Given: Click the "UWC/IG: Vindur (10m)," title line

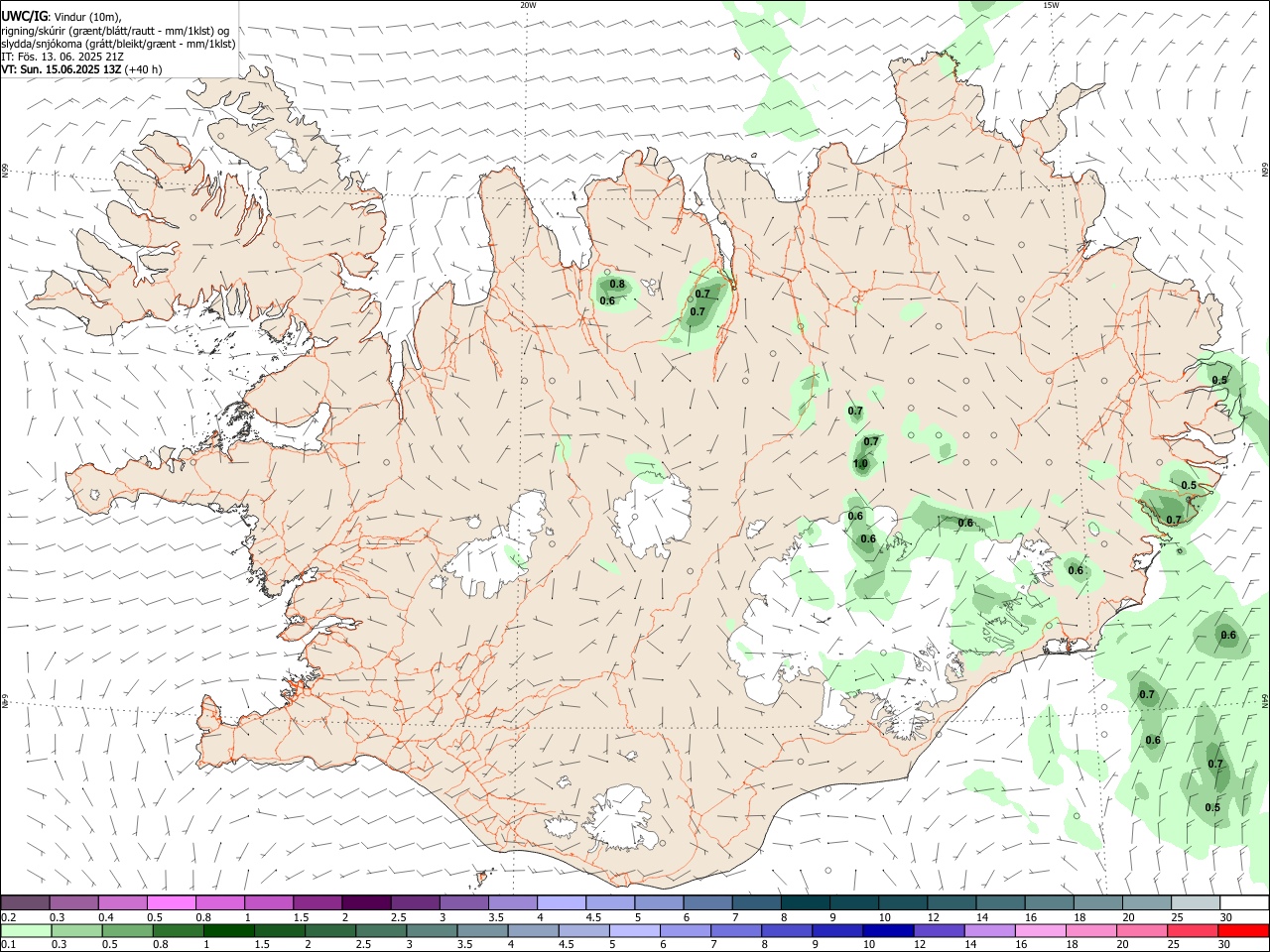Looking at the screenshot, I should pos(62,17).
